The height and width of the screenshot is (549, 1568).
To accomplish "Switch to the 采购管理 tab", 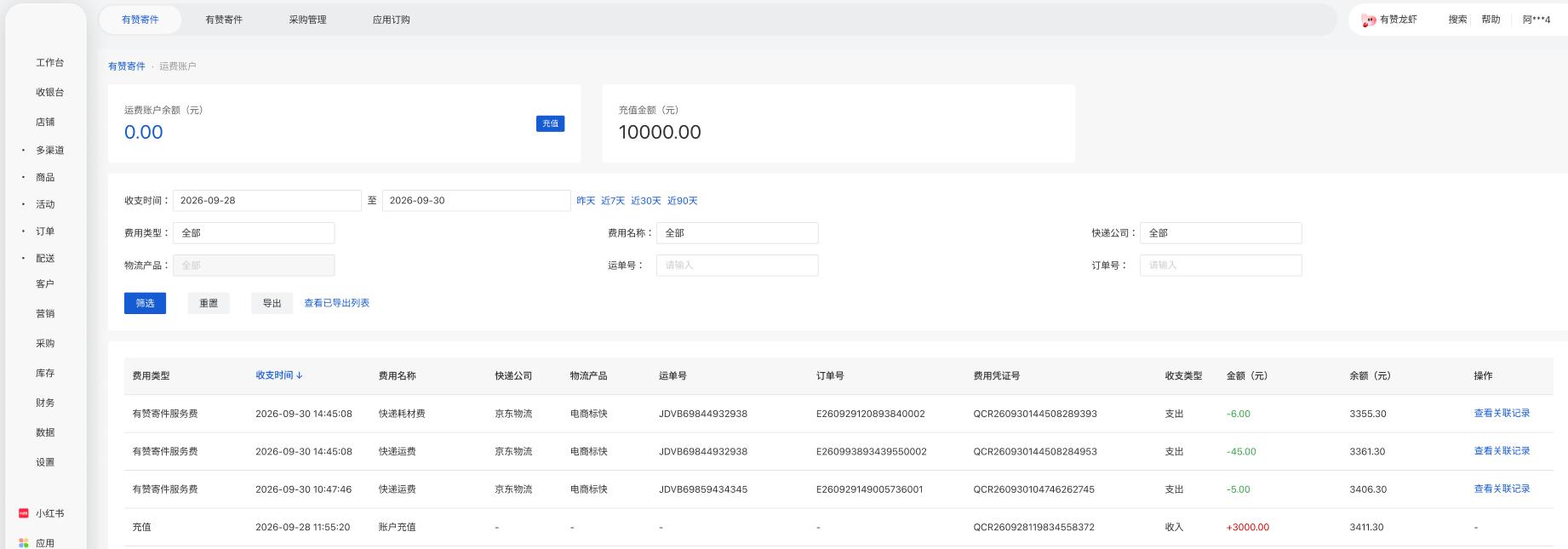I will 307,20.
